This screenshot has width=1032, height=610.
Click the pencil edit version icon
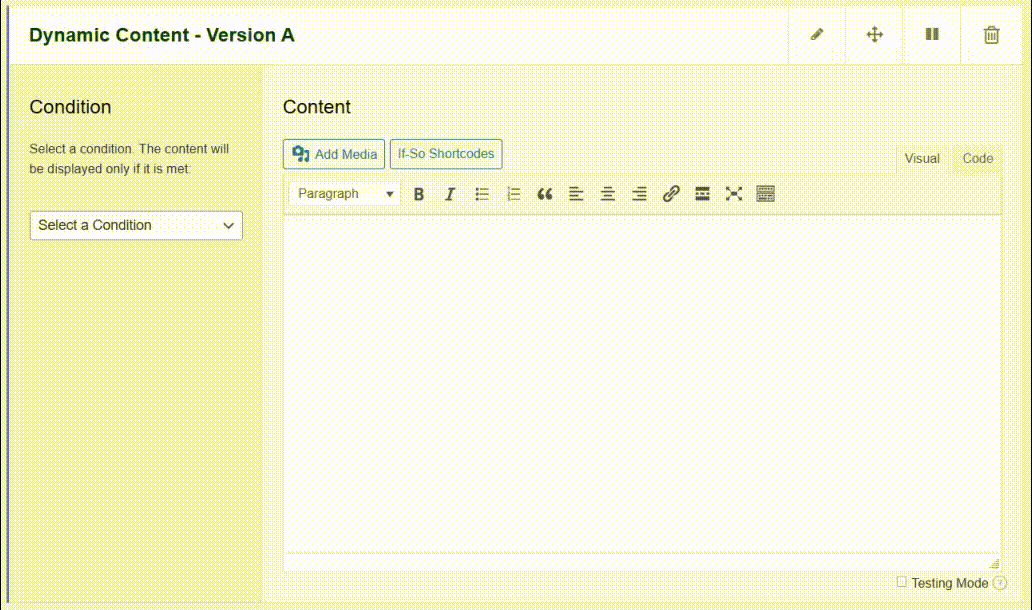pos(817,35)
